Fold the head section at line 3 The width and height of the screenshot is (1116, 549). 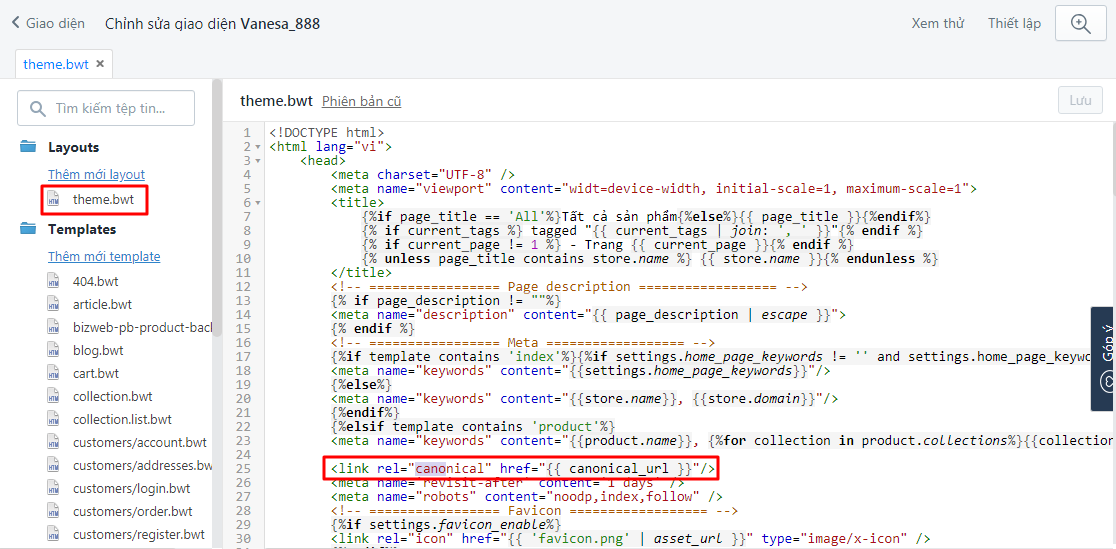(259, 161)
